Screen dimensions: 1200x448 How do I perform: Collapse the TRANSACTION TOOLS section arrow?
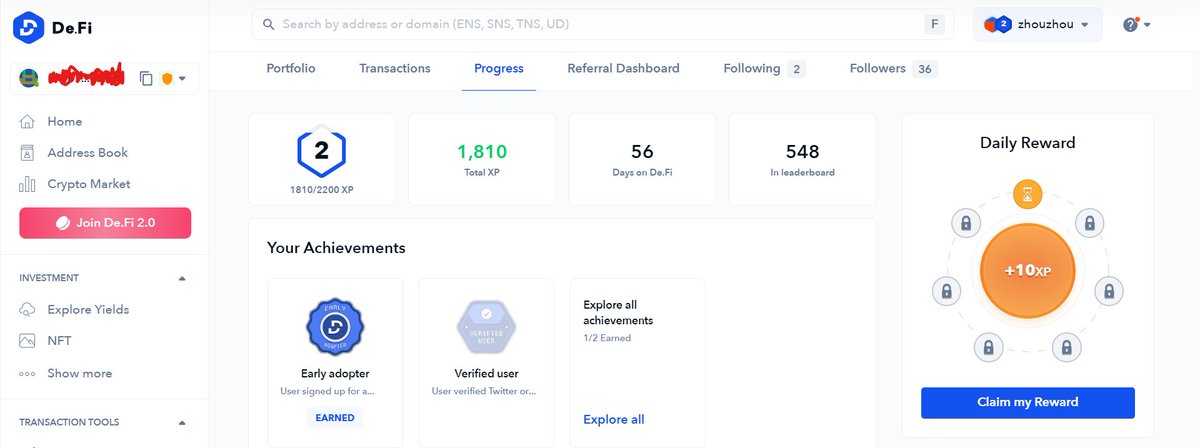(182, 422)
